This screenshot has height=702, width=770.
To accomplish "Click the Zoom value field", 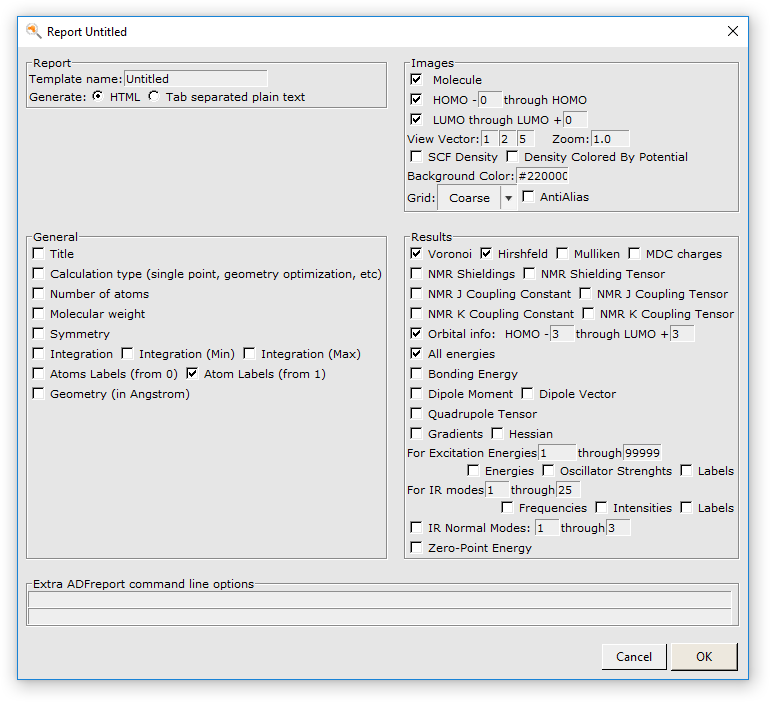I will 610,139.
